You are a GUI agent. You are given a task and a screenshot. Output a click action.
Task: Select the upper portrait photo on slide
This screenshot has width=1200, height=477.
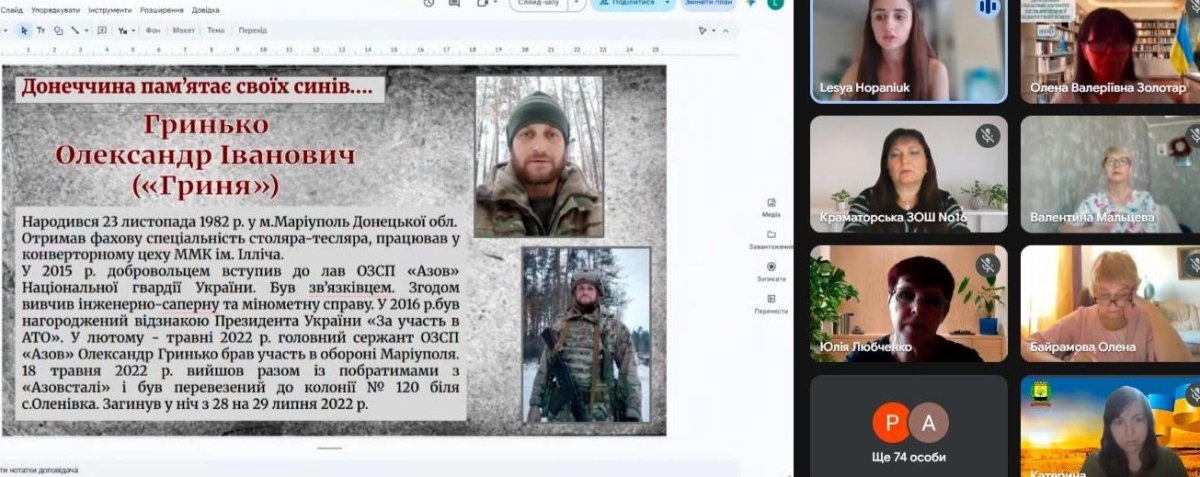[539, 157]
